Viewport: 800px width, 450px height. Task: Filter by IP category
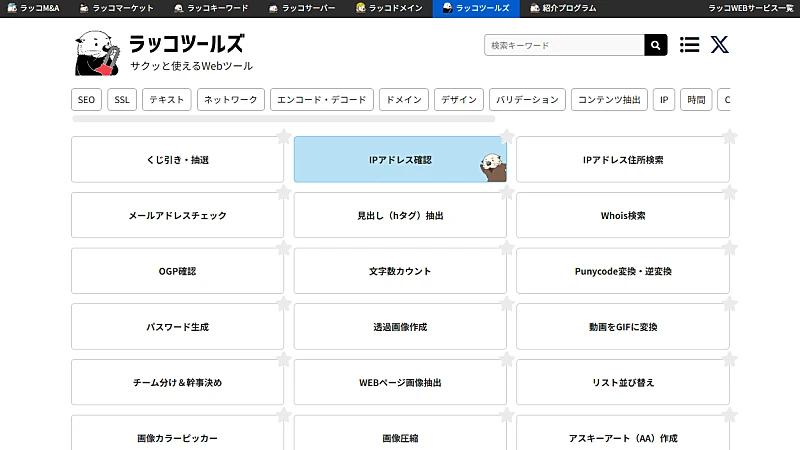point(664,99)
